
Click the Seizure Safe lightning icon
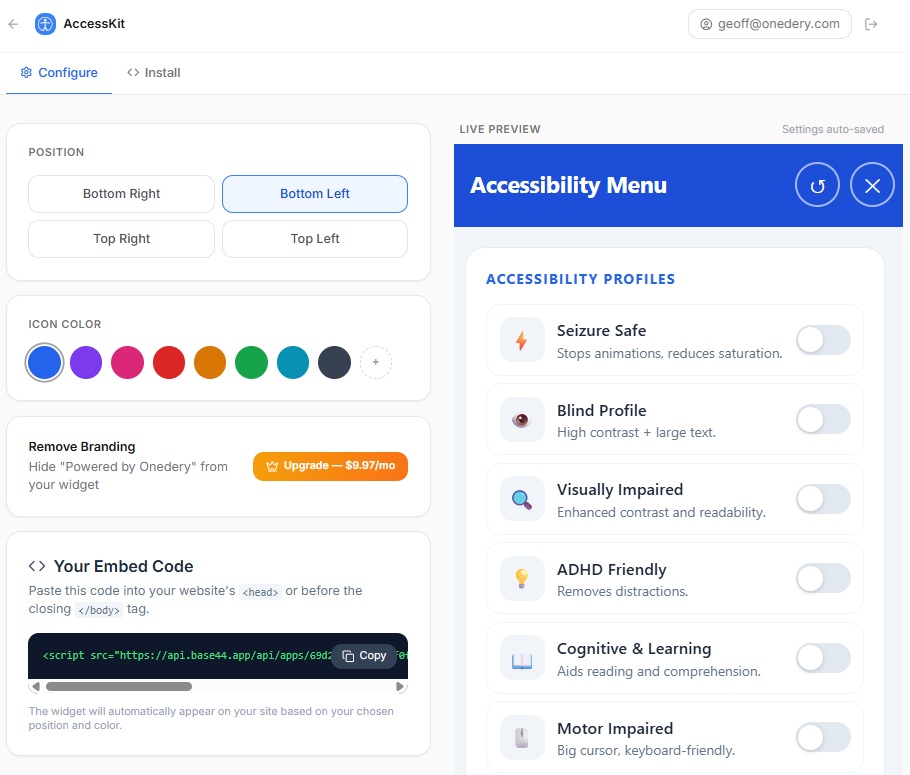[522, 340]
